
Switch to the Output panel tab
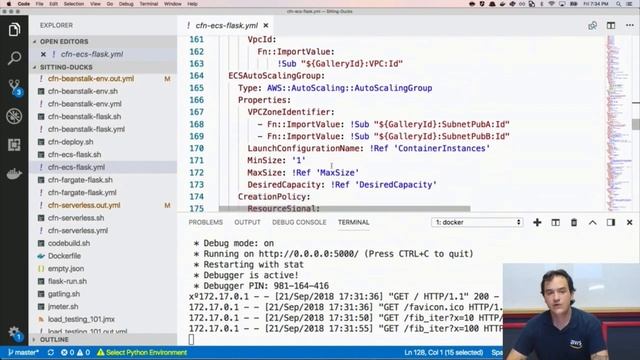[x=247, y=222]
